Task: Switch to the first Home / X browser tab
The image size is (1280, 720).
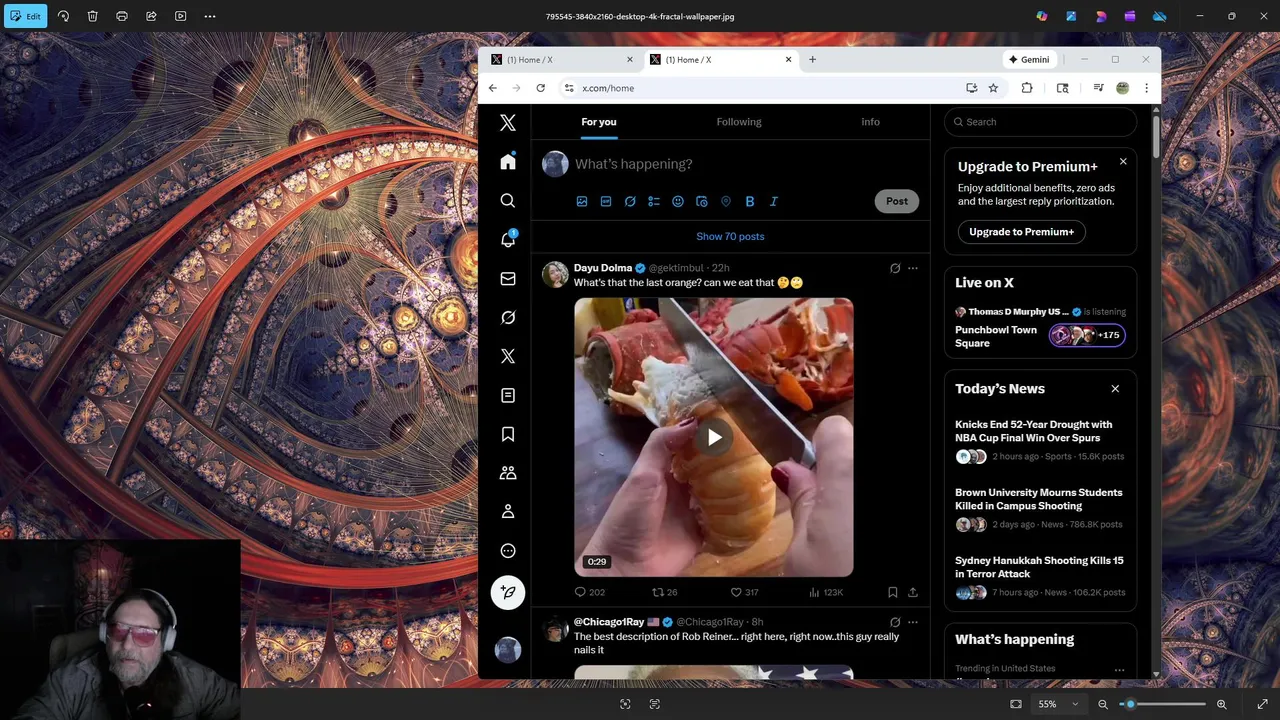Action: click(560, 60)
